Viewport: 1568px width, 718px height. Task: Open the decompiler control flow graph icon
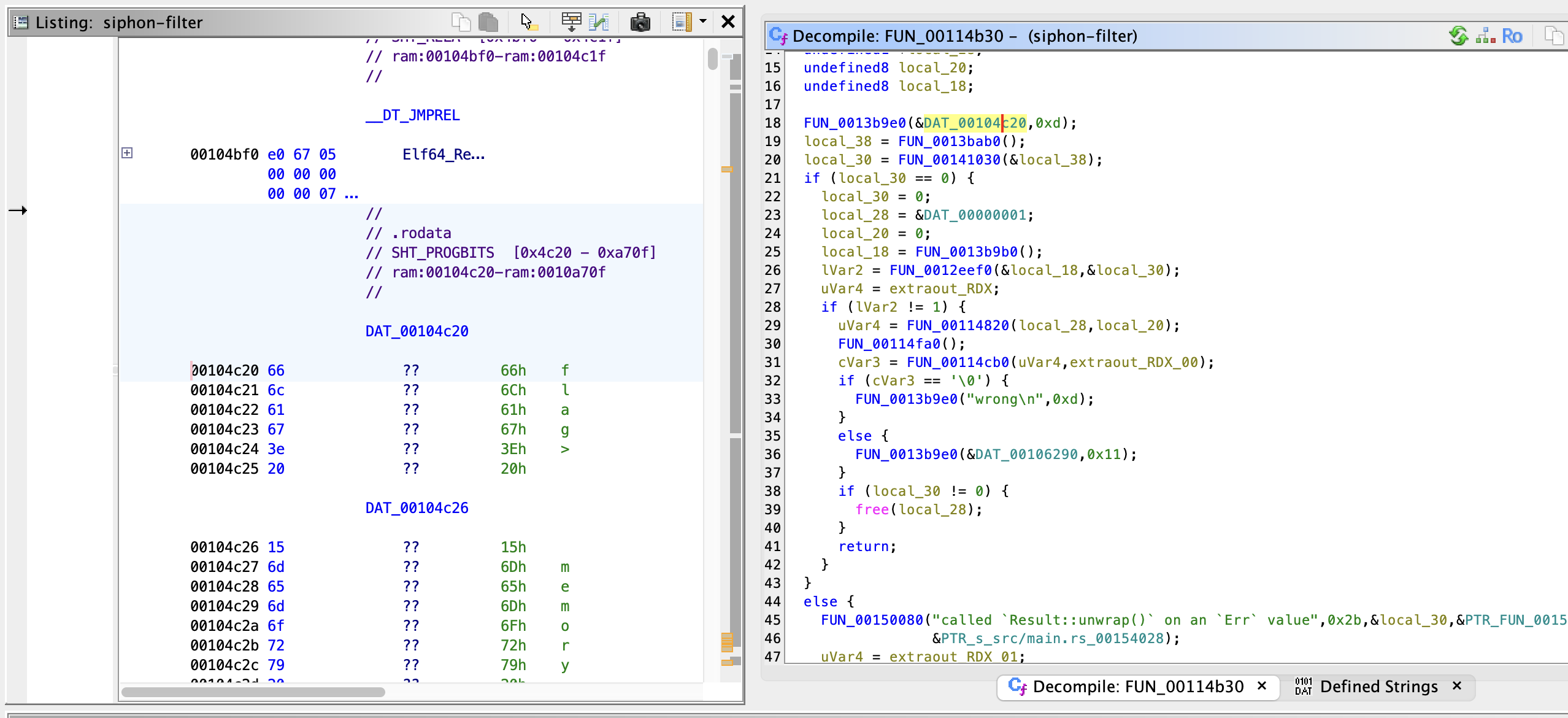(1485, 36)
